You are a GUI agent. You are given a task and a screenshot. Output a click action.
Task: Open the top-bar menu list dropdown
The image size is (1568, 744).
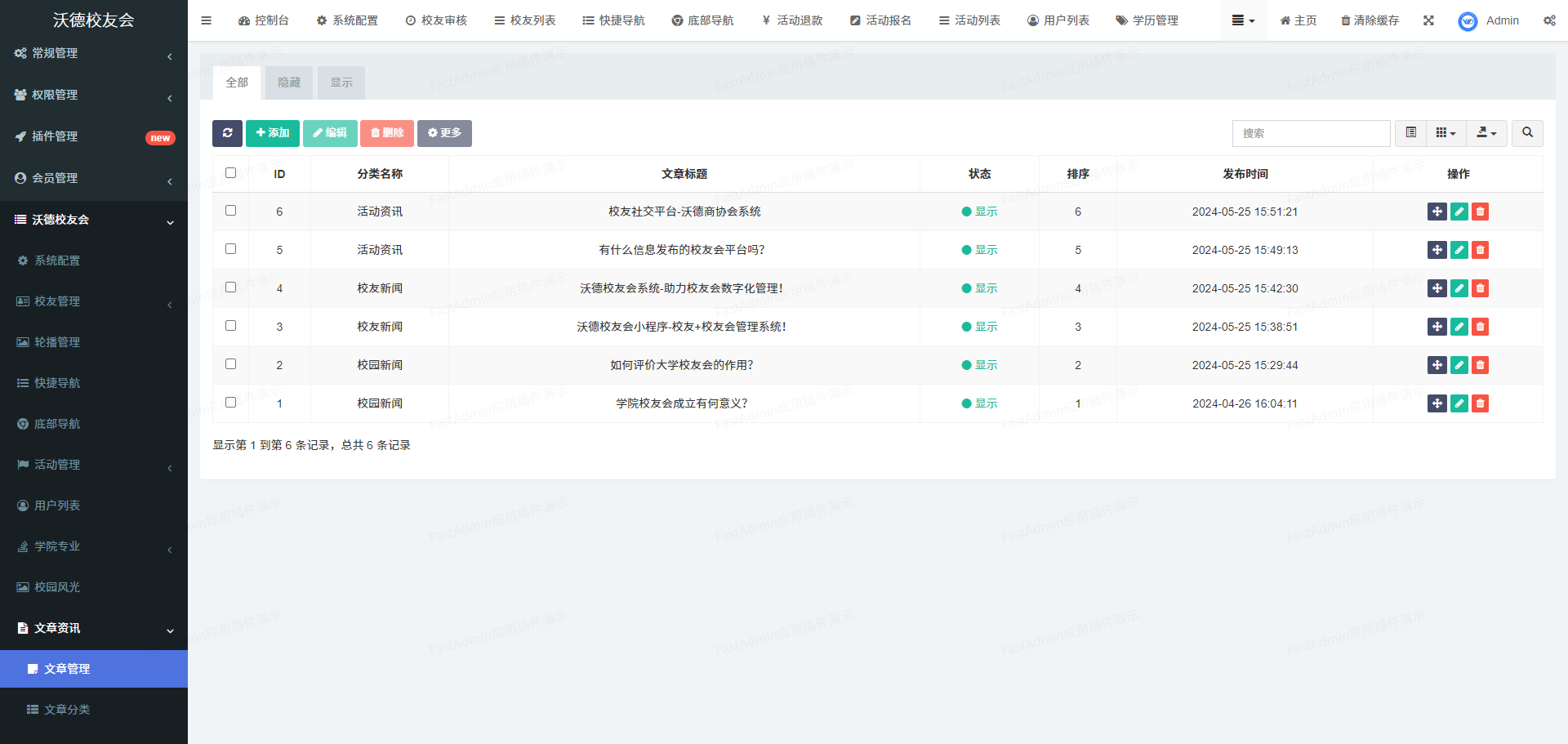click(x=1243, y=20)
